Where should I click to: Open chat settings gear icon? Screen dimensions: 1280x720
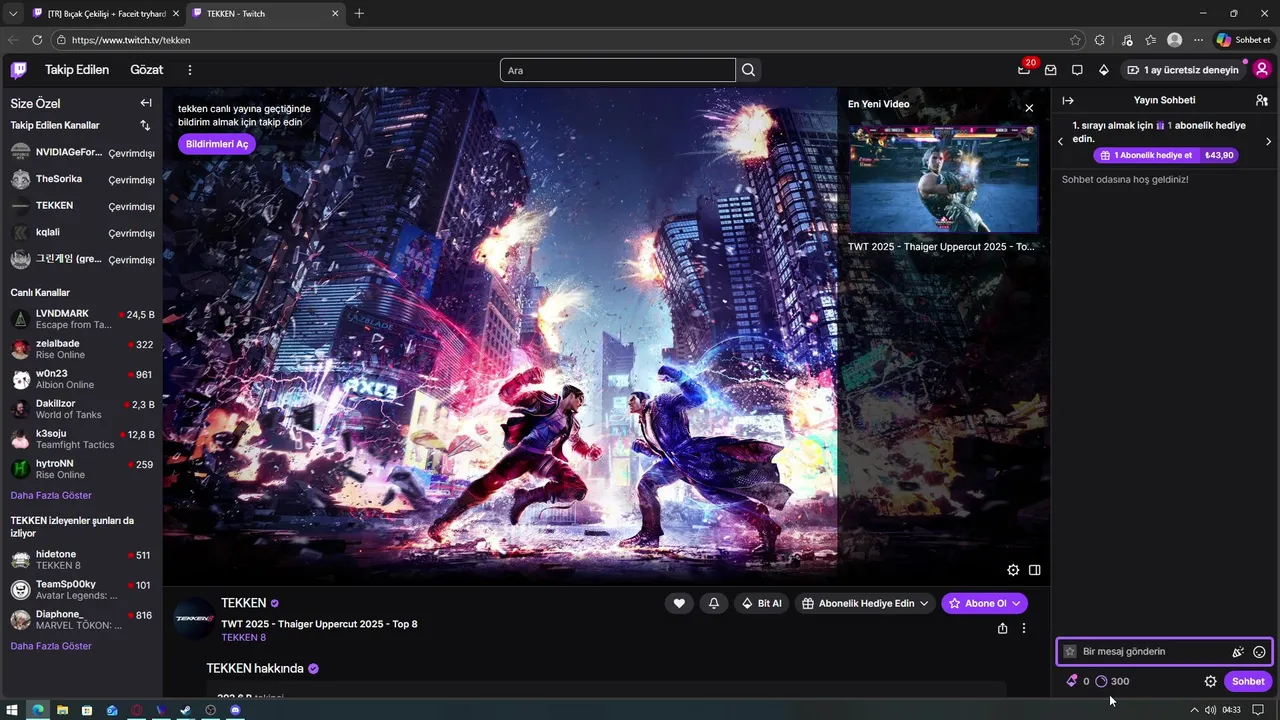pos(1210,681)
